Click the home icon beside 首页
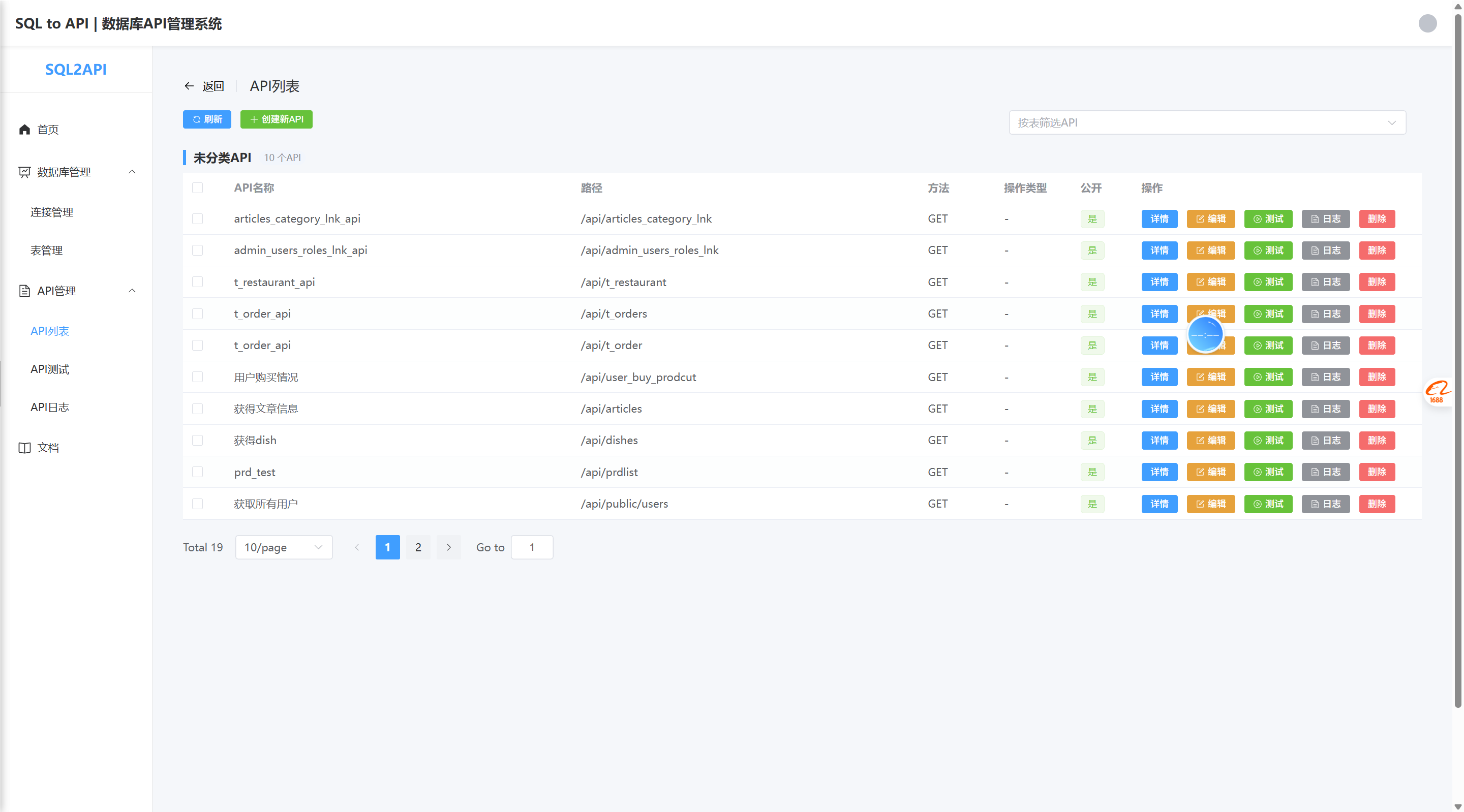The height and width of the screenshot is (812, 1464). (24, 130)
